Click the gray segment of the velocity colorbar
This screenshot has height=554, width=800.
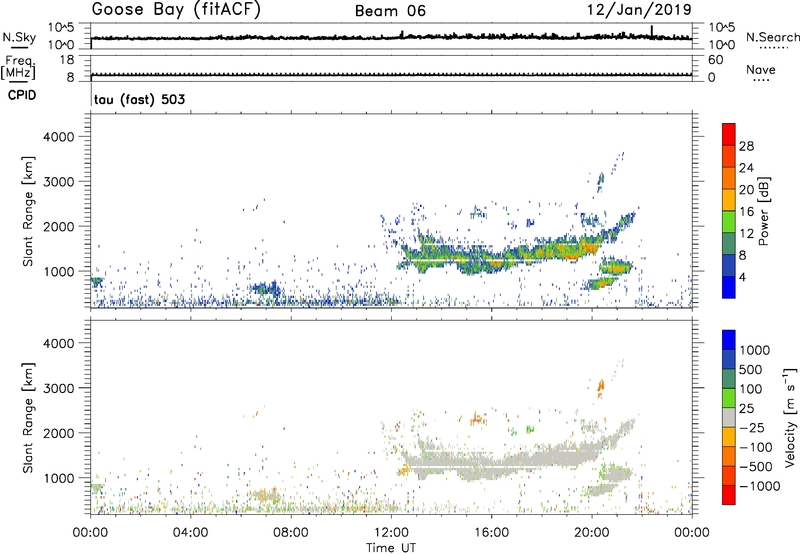pos(729,417)
